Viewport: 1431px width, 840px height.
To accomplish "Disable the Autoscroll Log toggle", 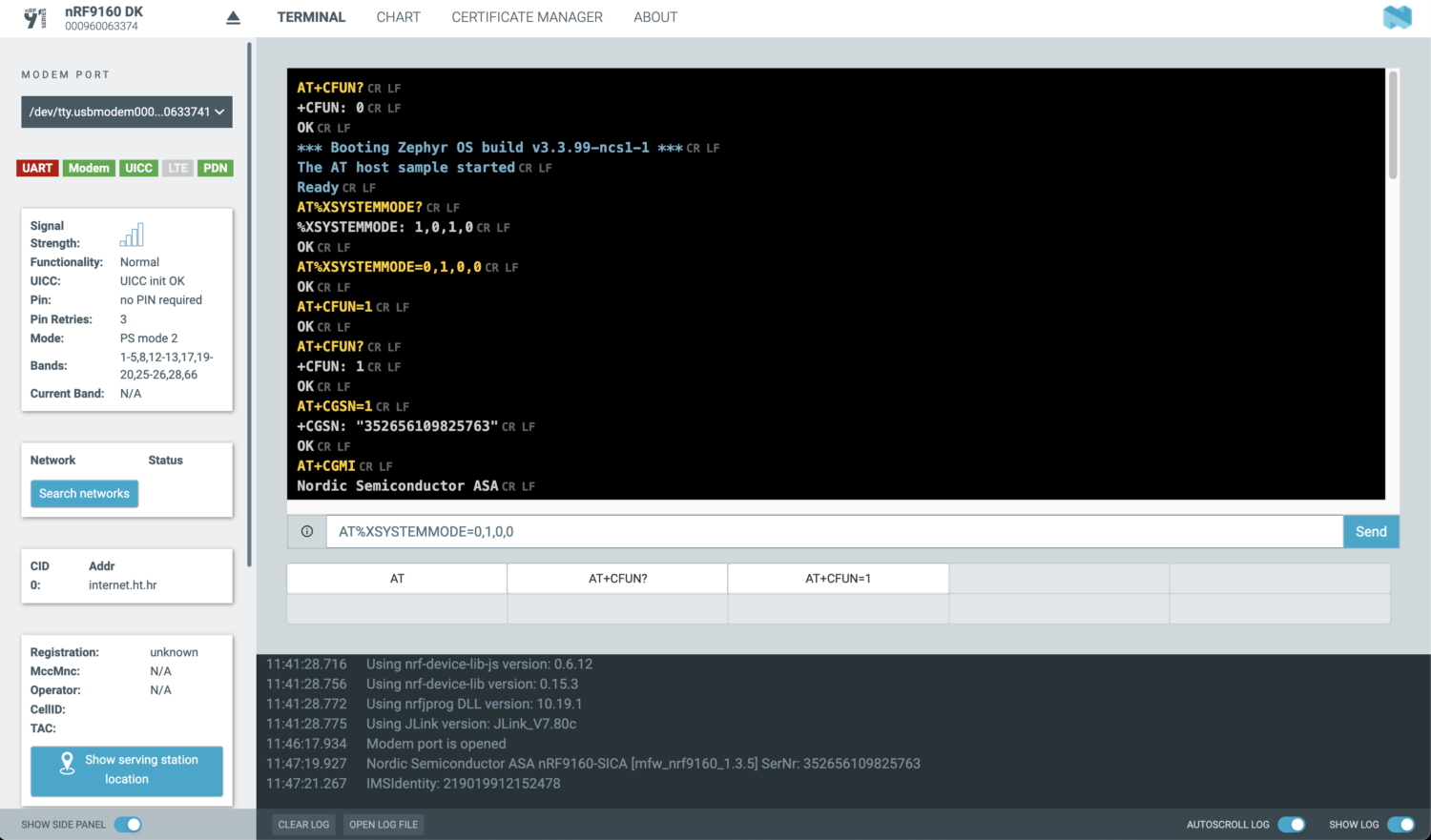I will (1292, 825).
